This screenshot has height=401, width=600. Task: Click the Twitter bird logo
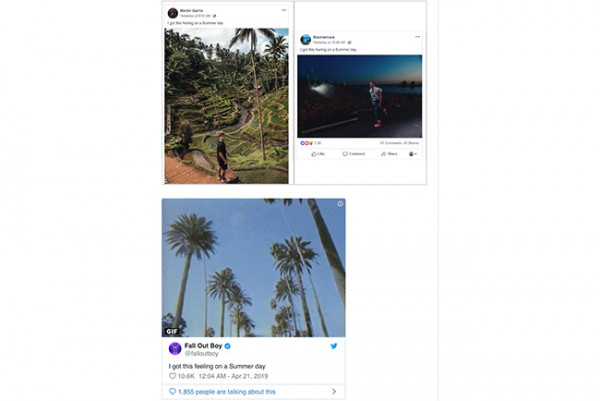click(335, 346)
